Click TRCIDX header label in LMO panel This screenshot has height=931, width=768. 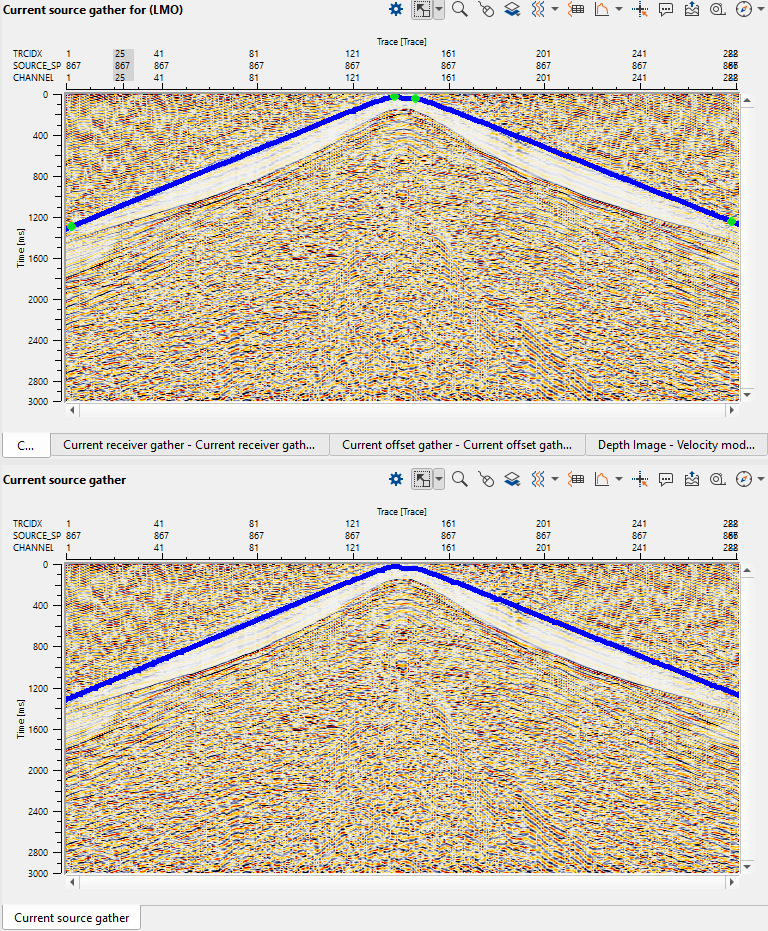pos(27,53)
